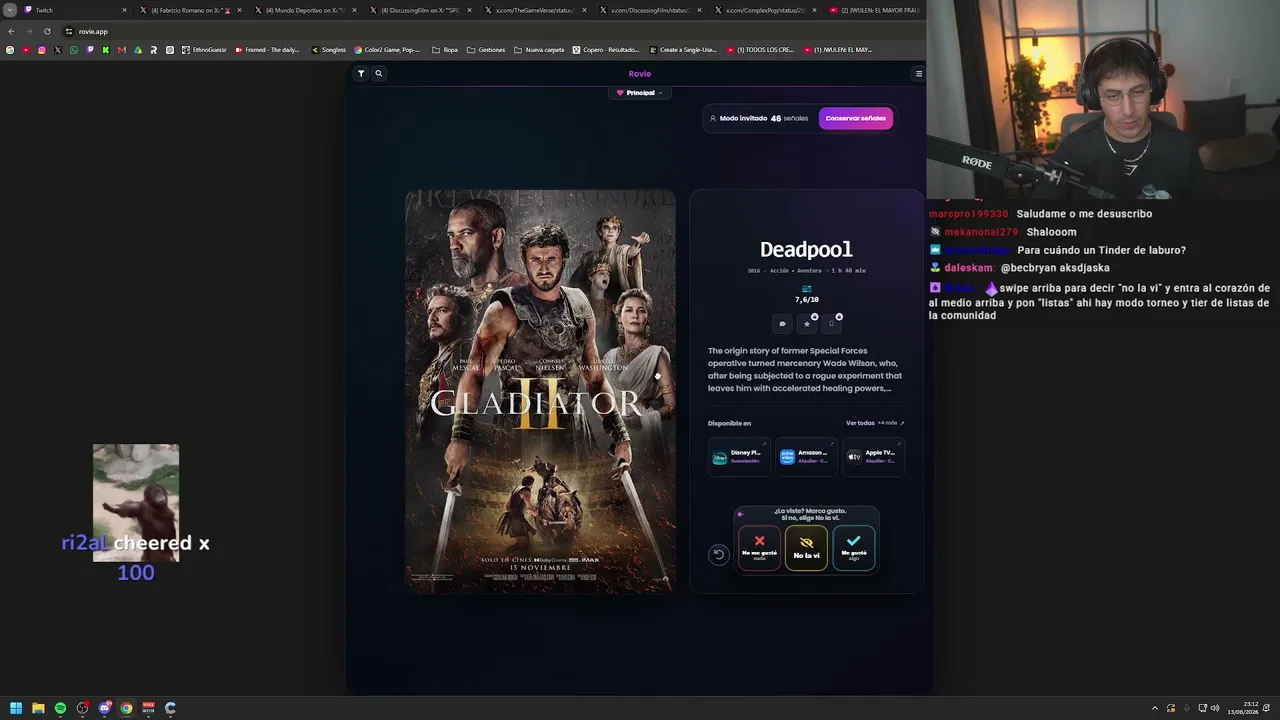Click the Conservar señales button
Image resolution: width=1280 pixels, height=720 pixels.
tap(856, 118)
